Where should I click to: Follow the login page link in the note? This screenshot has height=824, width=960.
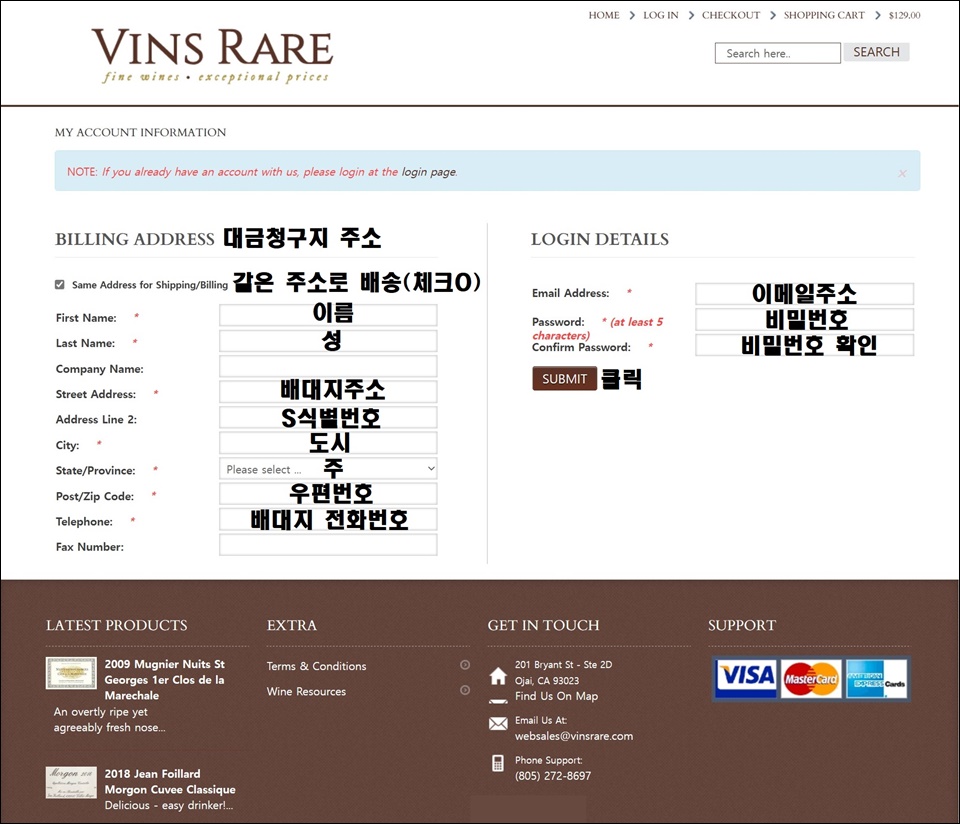[429, 172]
